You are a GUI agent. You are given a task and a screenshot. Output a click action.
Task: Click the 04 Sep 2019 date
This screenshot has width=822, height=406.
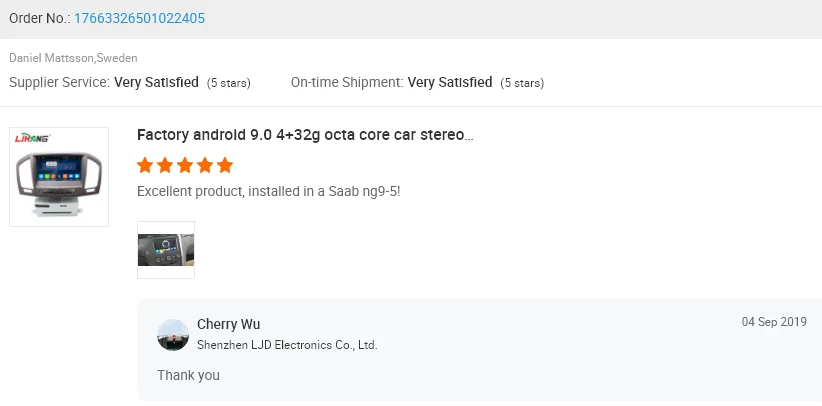(774, 322)
